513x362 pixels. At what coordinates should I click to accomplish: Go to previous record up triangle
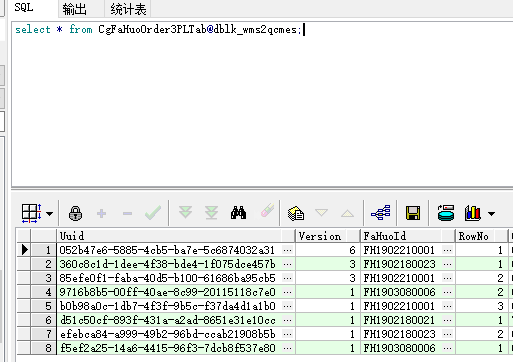(347, 213)
